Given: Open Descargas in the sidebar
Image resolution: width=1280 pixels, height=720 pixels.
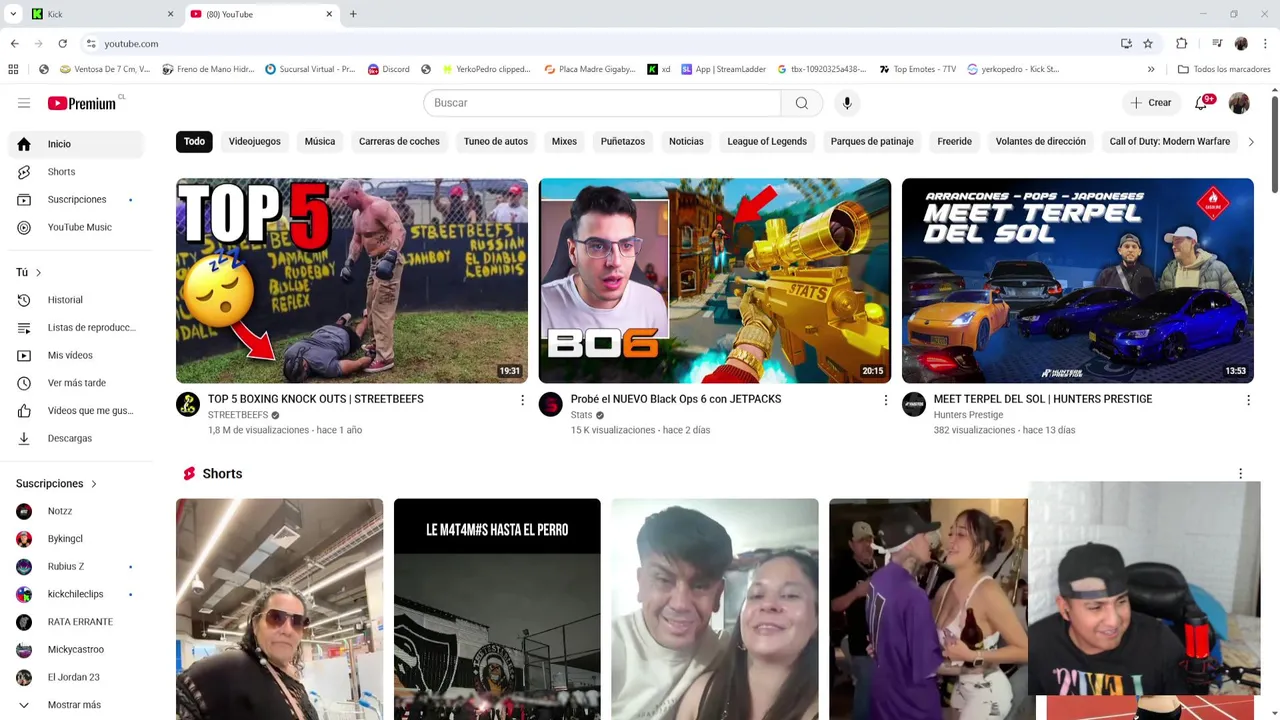Looking at the screenshot, I should (76, 438).
